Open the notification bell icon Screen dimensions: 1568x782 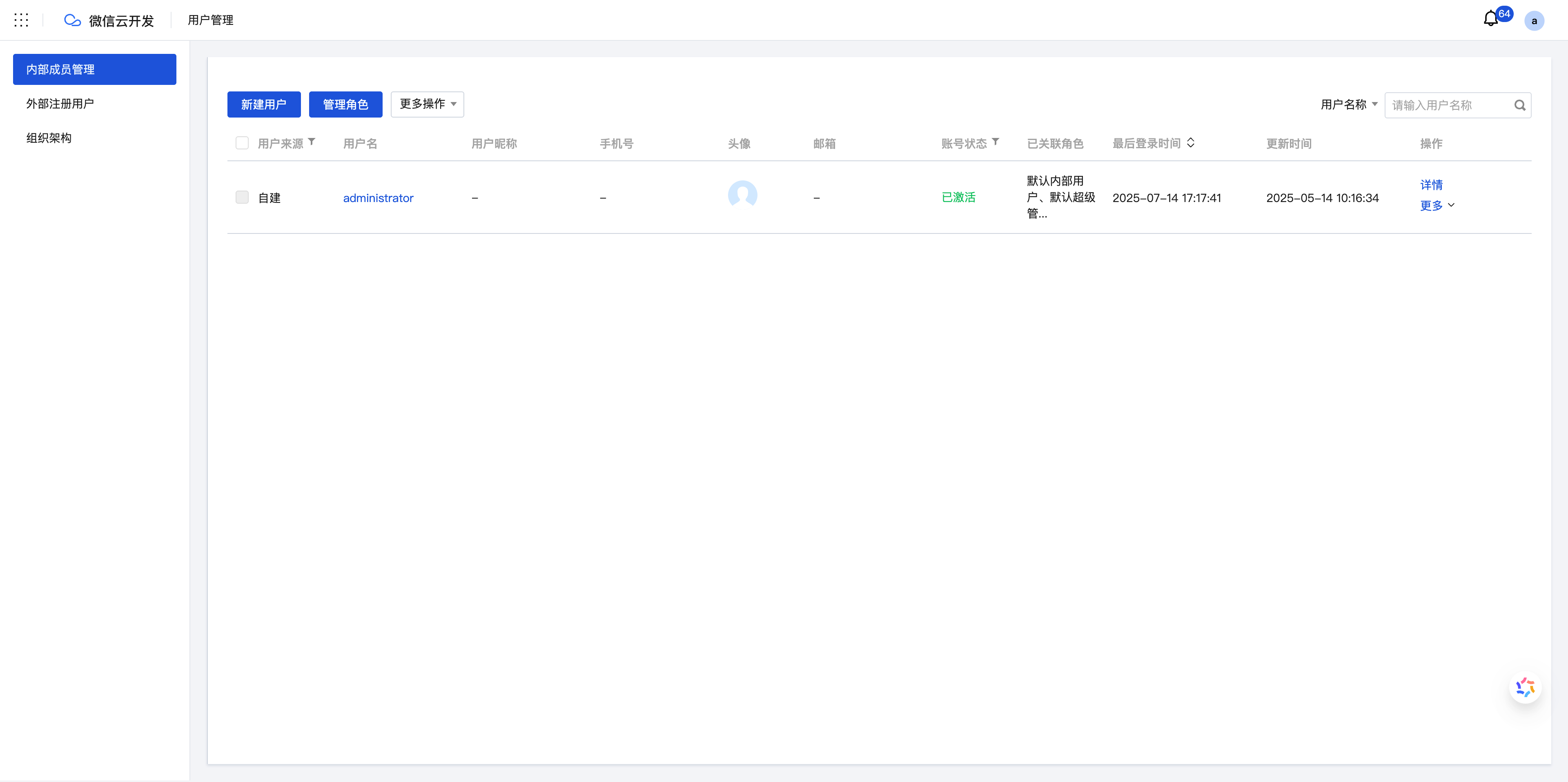point(1490,19)
